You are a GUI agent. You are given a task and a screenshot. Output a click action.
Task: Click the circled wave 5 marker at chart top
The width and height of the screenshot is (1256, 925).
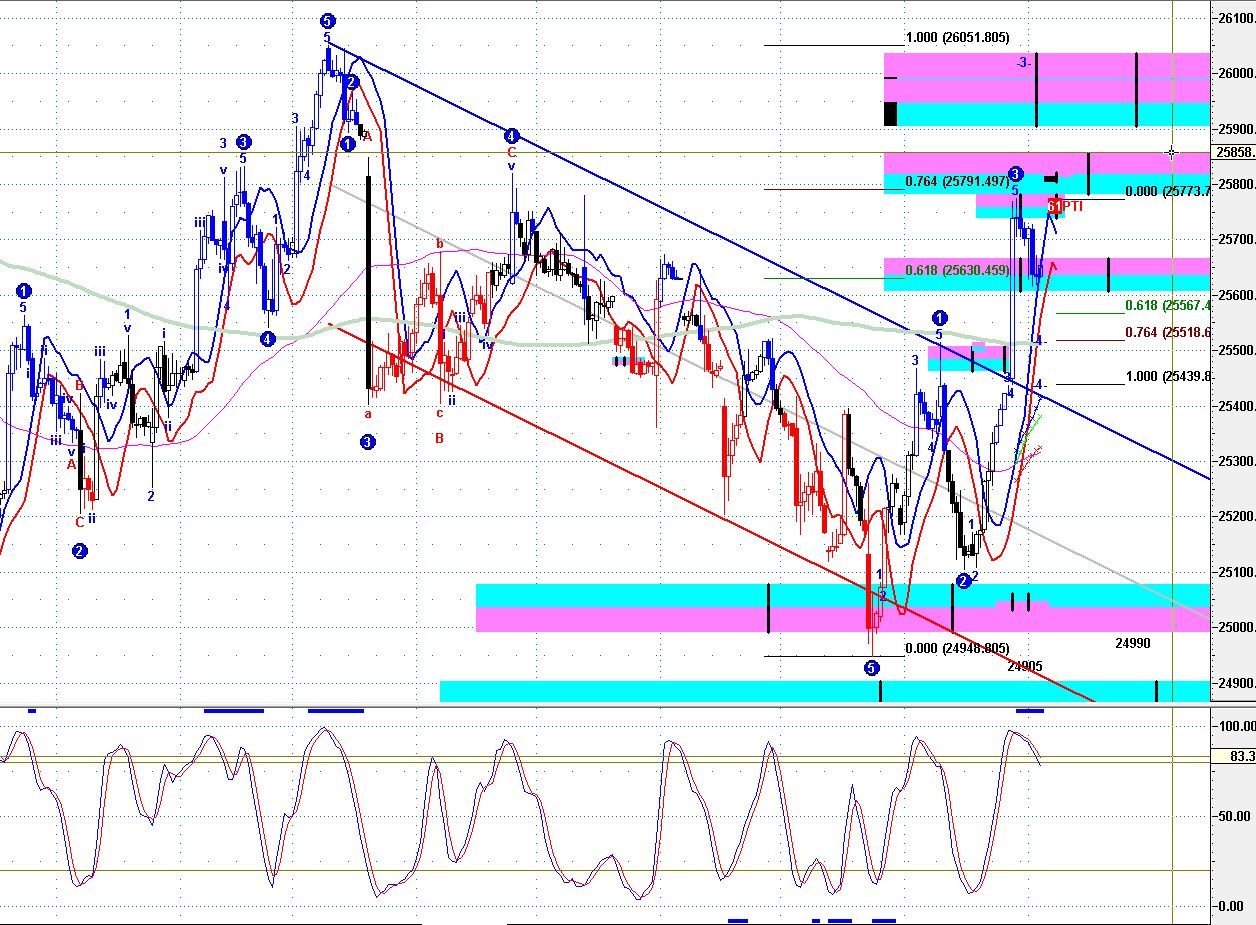coord(327,21)
